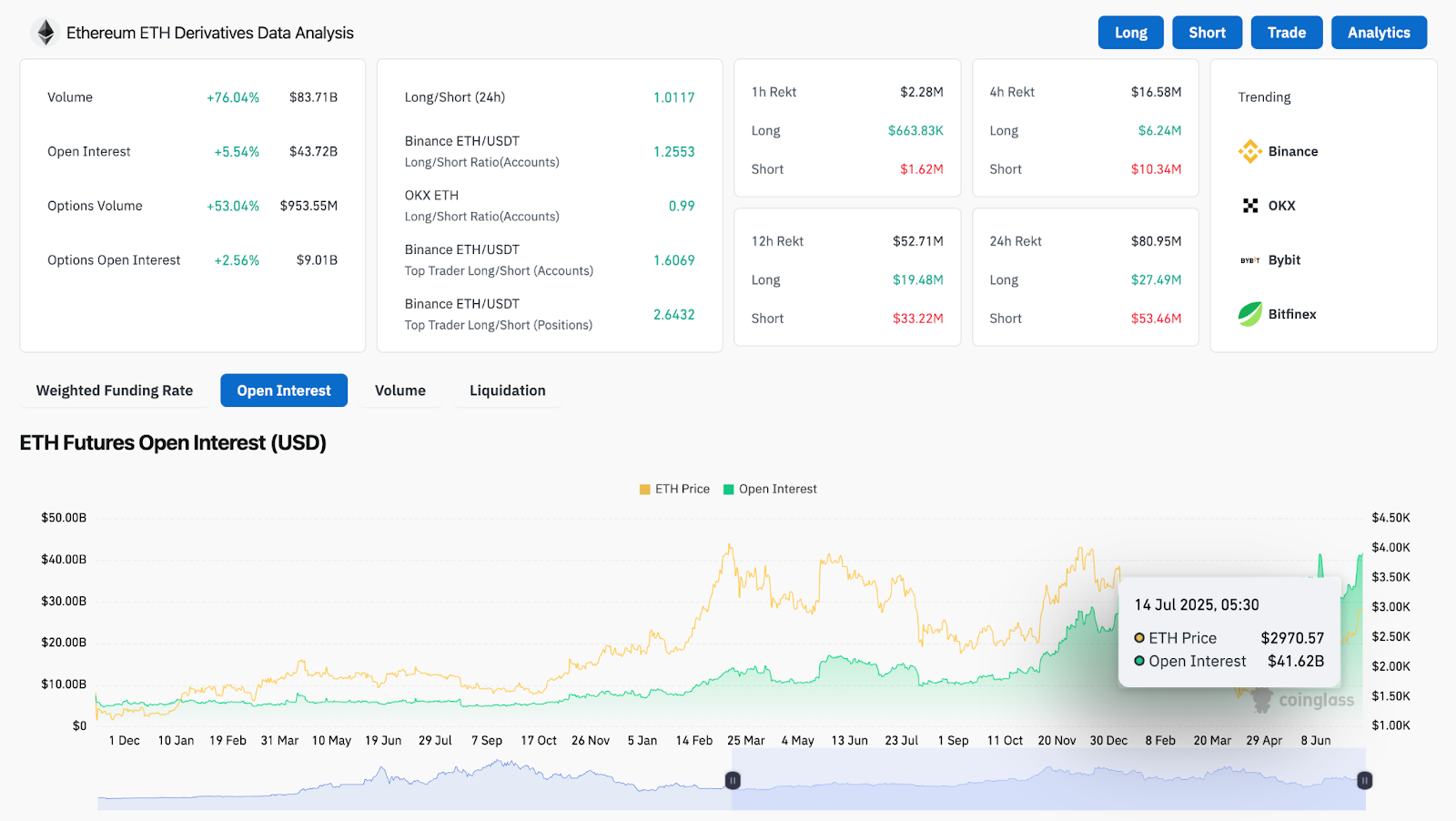Toggle the ETH Price legend series
This screenshot has width=1456, height=821.
pyautogui.click(x=674, y=489)
